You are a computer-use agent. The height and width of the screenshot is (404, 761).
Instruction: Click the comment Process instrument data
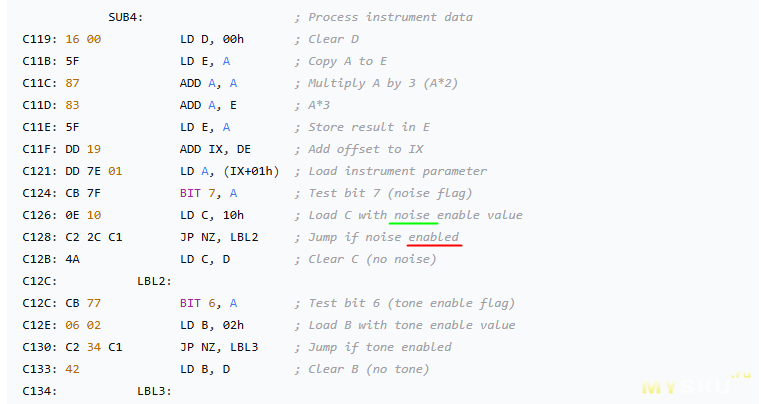point(390,17)
